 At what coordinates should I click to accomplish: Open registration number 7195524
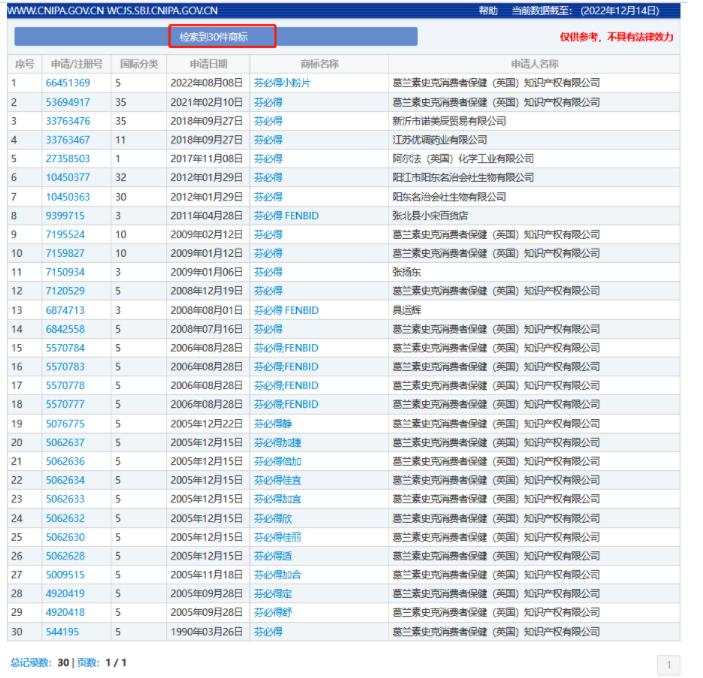coord(65,235)
